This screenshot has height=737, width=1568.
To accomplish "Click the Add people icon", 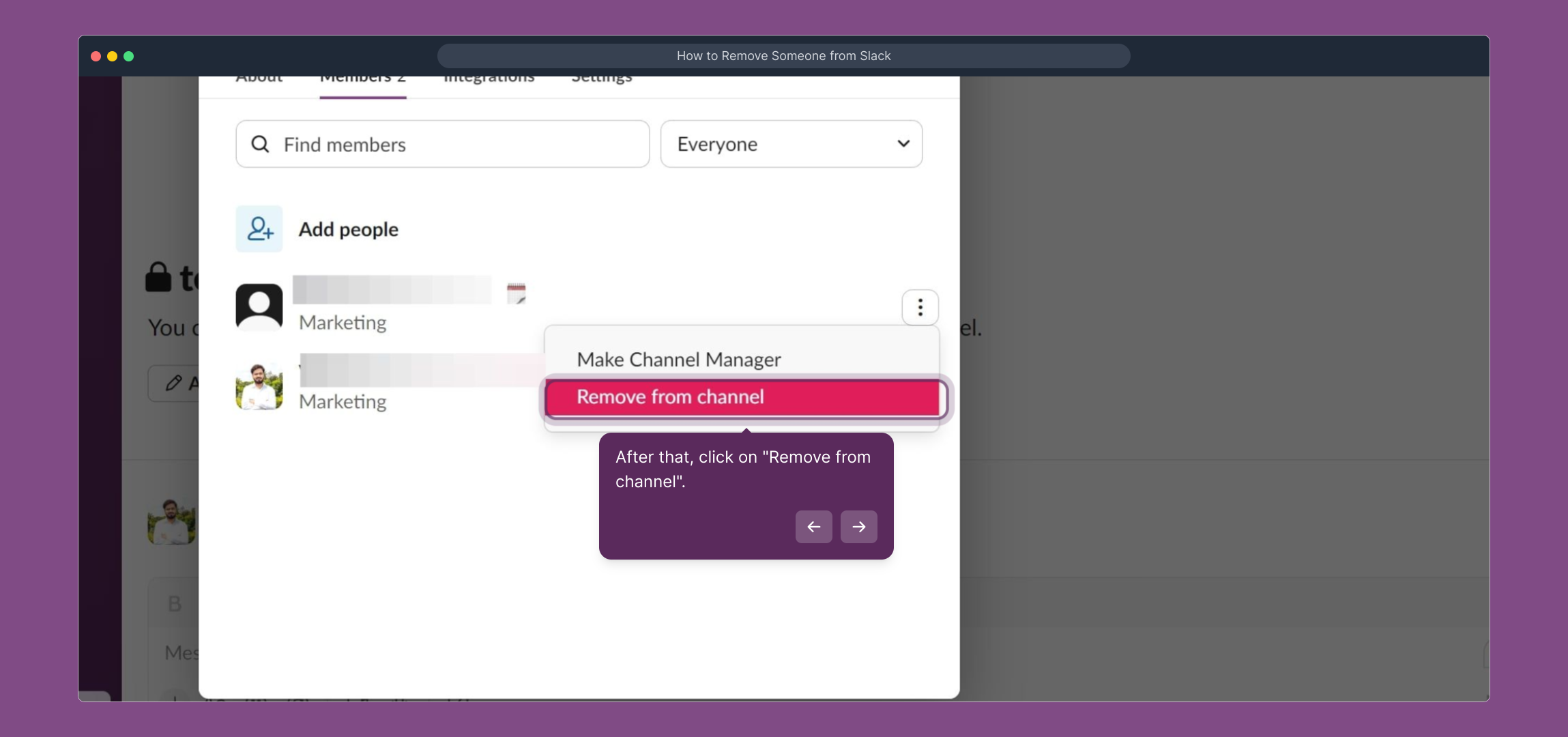I will click(x=259, y=229).
